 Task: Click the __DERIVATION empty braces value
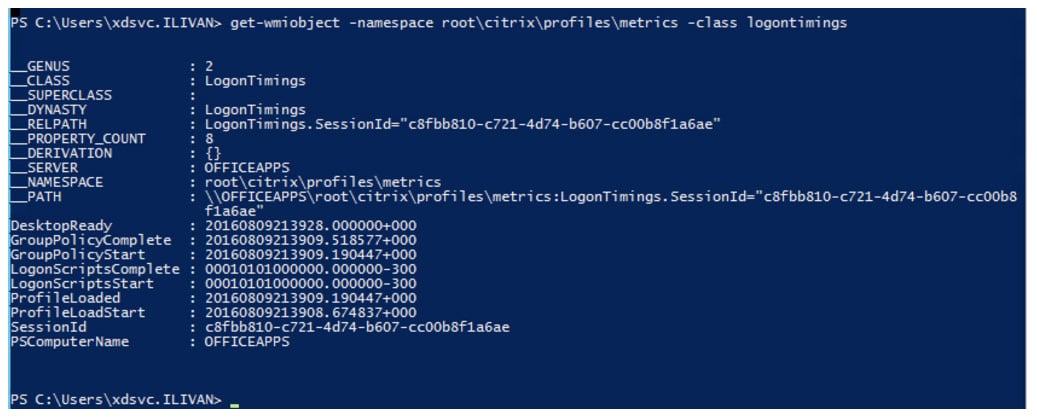[213, 153]
